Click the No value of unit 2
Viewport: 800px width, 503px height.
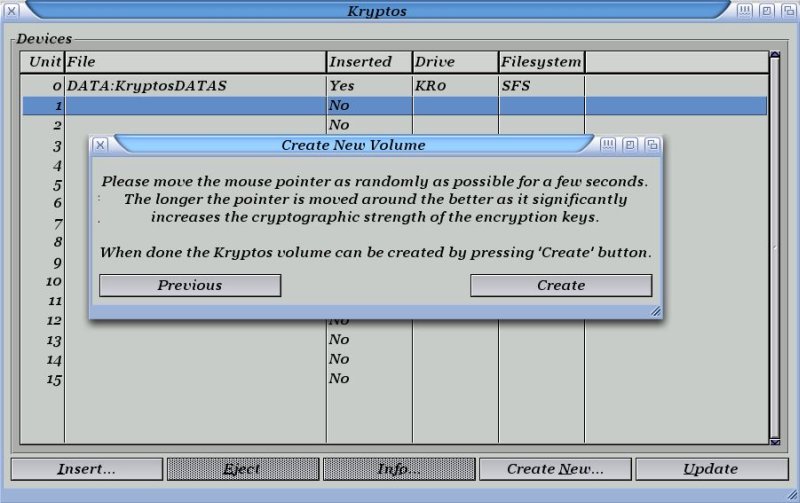[x=339, y=125]
